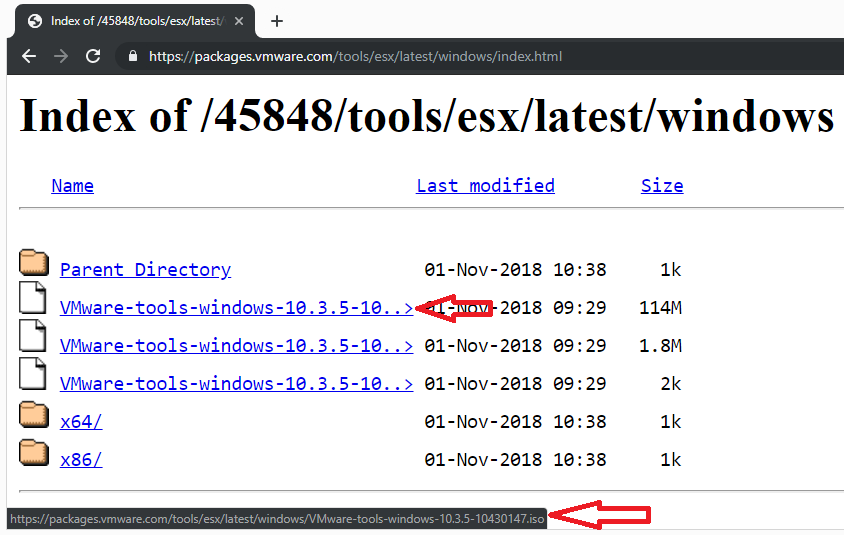
Task: Click the file icon of the 2k file
Action: coord(32,373)
